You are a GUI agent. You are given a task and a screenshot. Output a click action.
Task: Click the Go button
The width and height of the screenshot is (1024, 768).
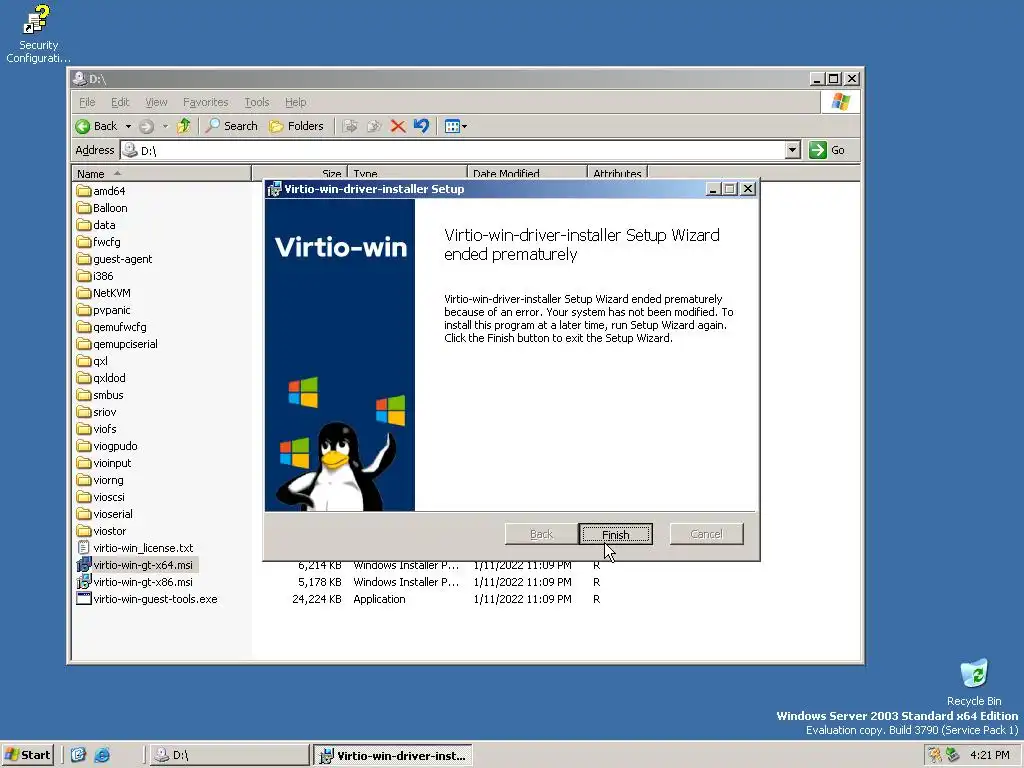pos(827,150)
